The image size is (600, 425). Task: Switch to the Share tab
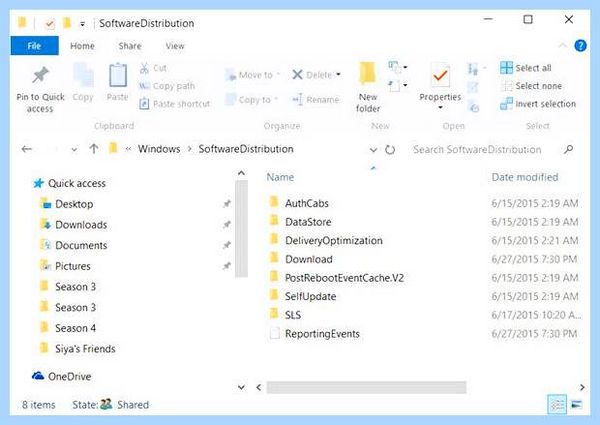pos(130,46)
